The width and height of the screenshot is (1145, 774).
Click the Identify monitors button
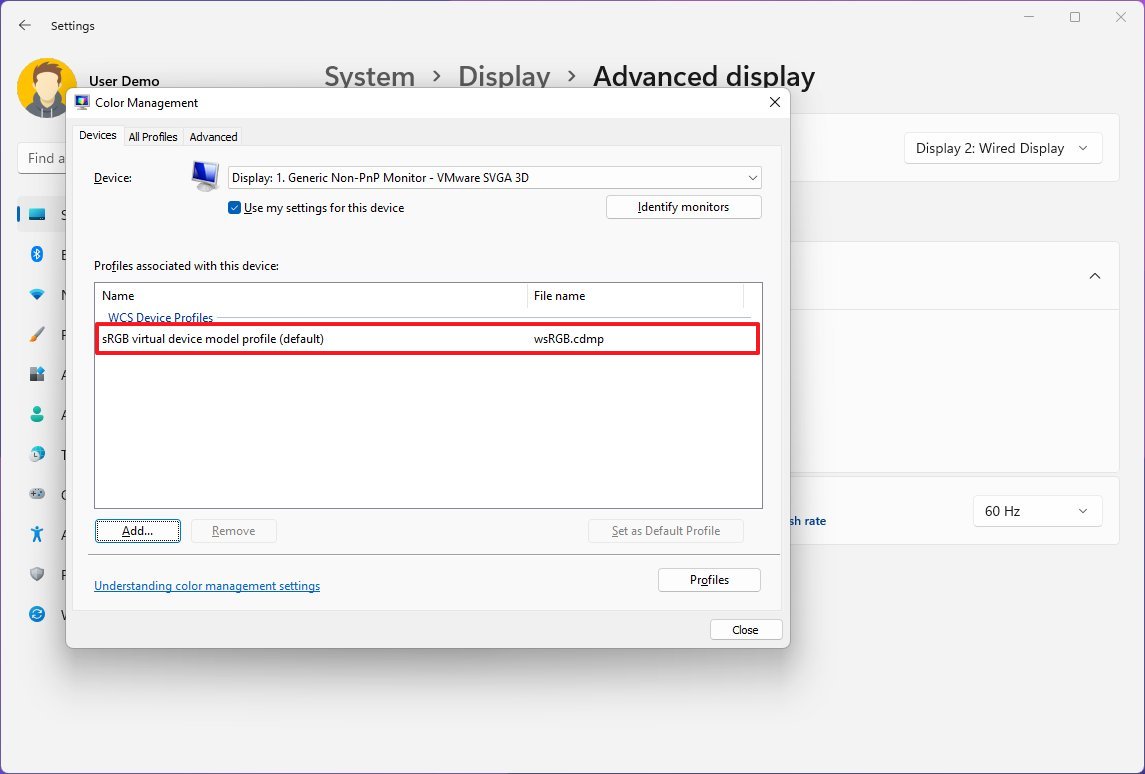coord(683,207)
